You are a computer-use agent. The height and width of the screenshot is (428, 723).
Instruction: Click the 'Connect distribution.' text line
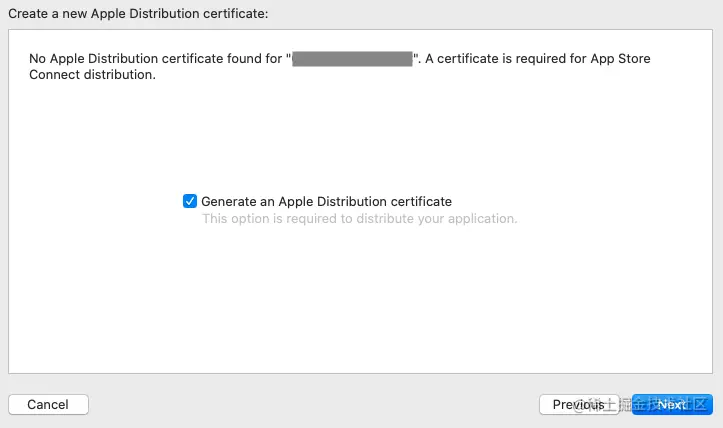pos(92,75)
